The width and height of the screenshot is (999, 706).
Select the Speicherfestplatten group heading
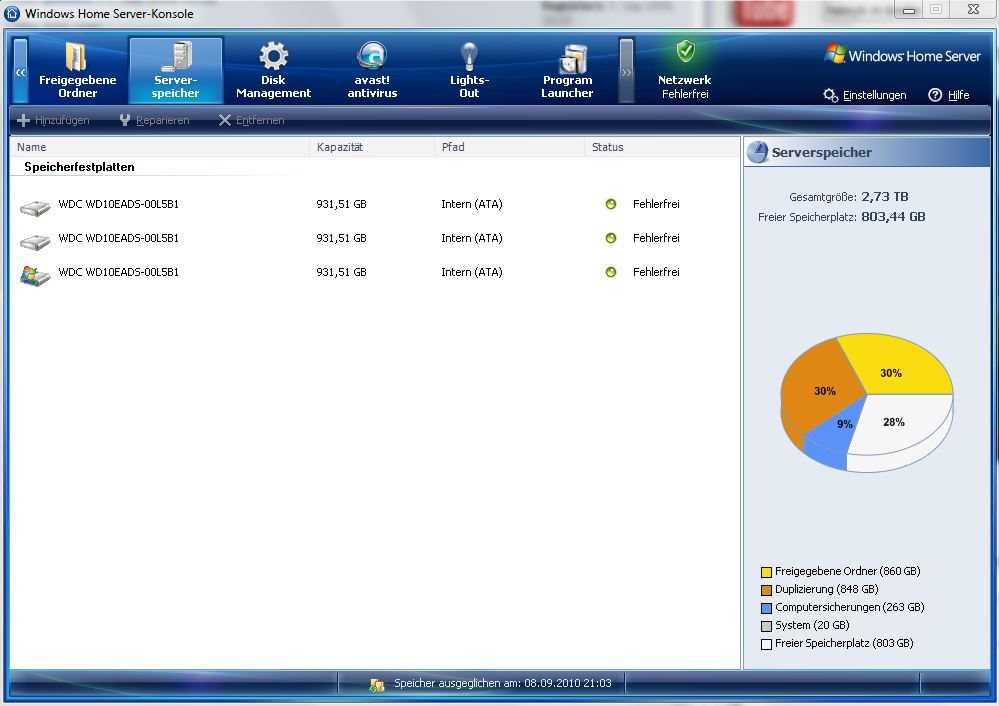pos(79,167)
